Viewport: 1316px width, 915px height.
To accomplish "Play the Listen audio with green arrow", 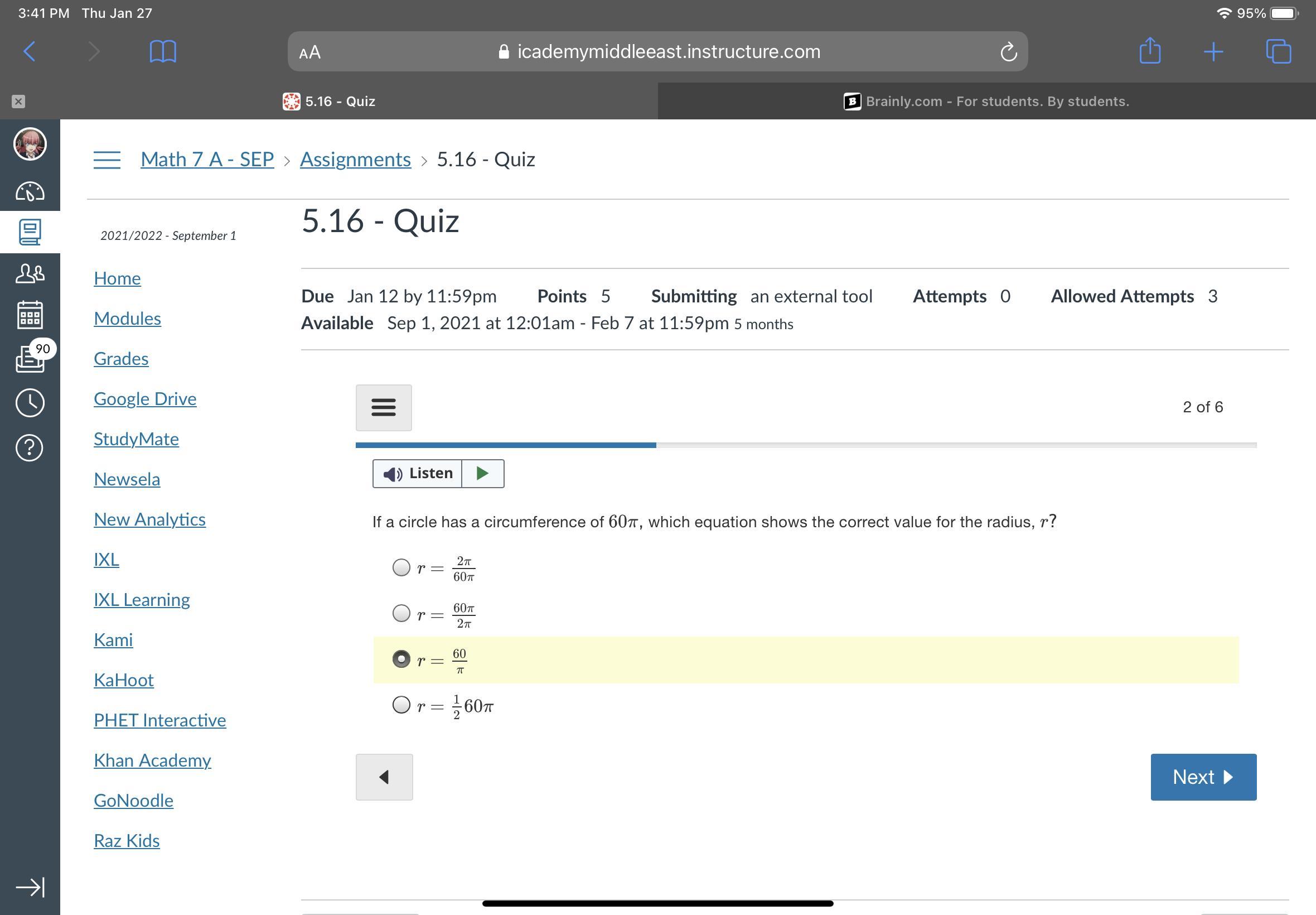I will click(482, 474).
